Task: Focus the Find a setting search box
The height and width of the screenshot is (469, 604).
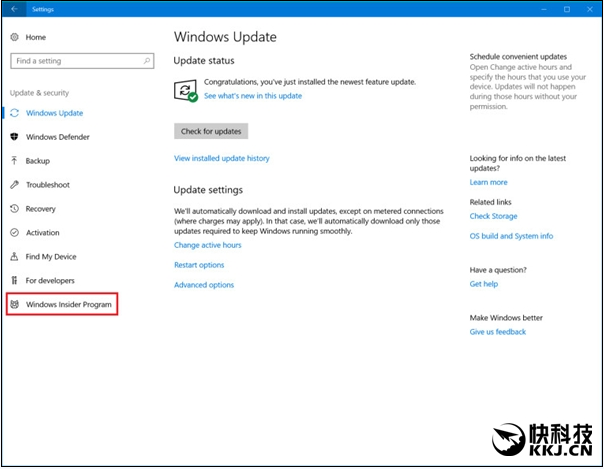Action: click(x=82, y=61)
